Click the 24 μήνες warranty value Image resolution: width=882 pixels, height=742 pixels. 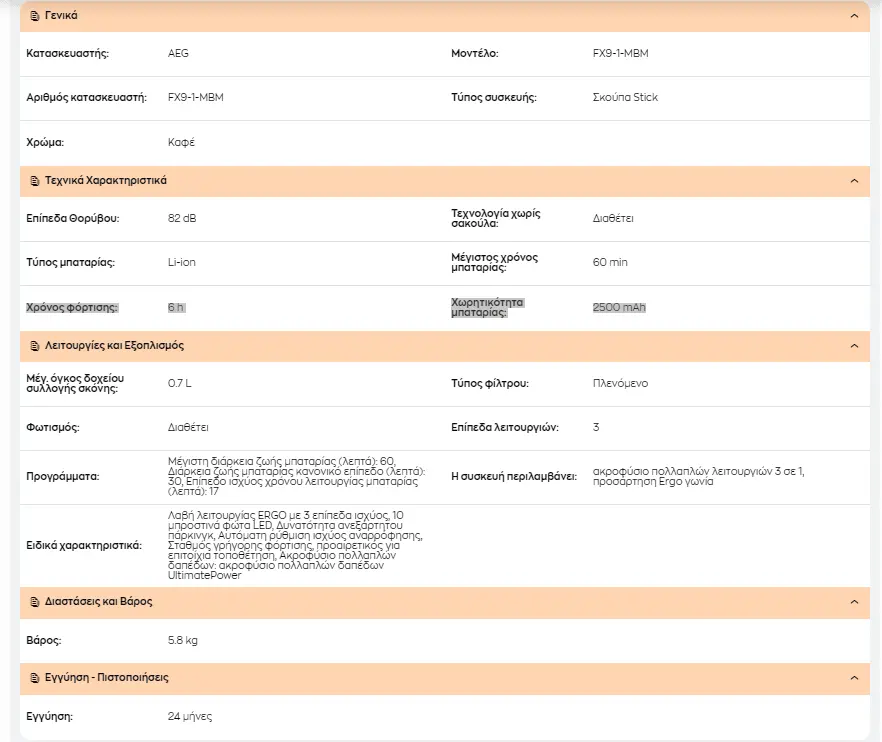190,716
